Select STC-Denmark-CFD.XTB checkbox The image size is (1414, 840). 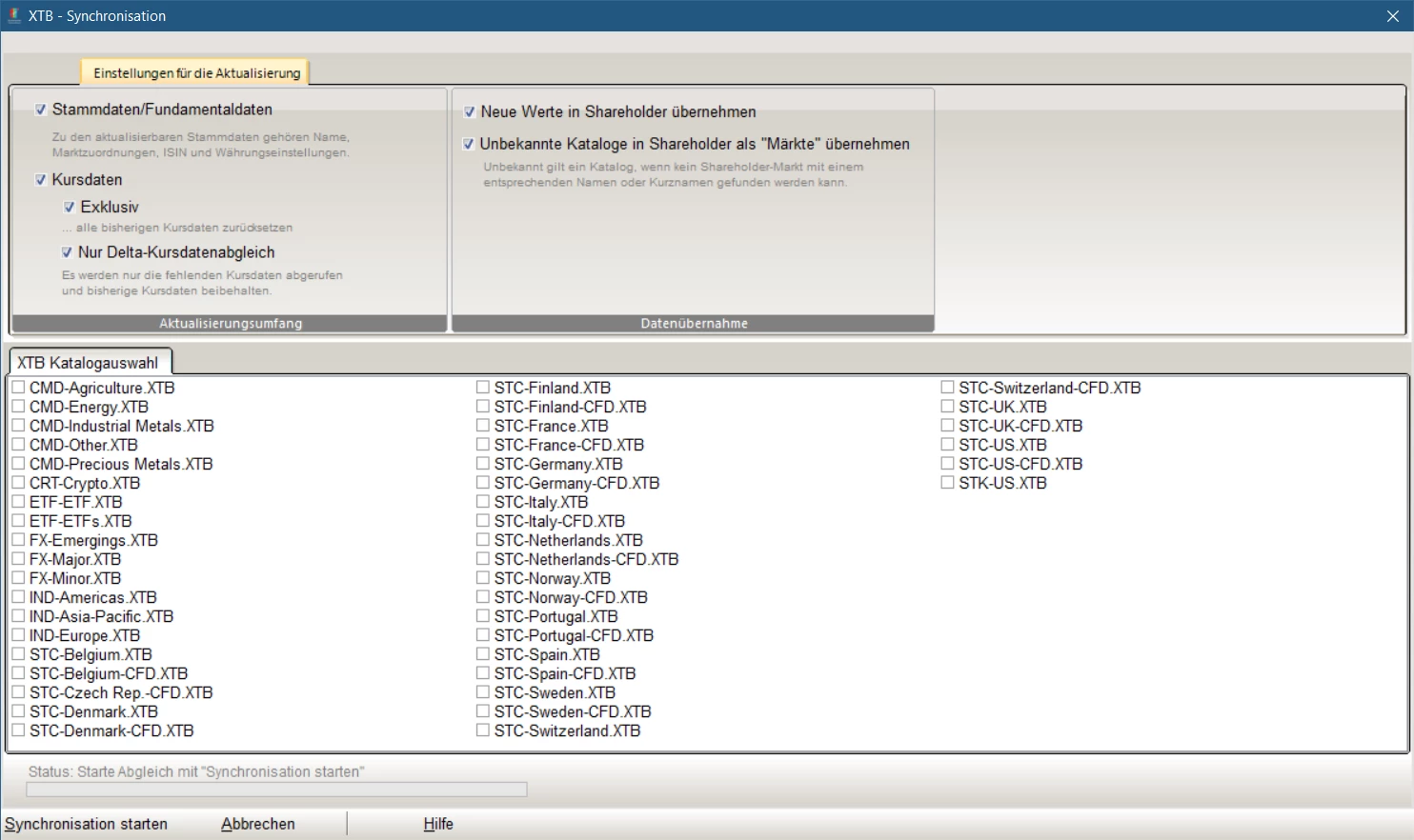tap(18, 730)
